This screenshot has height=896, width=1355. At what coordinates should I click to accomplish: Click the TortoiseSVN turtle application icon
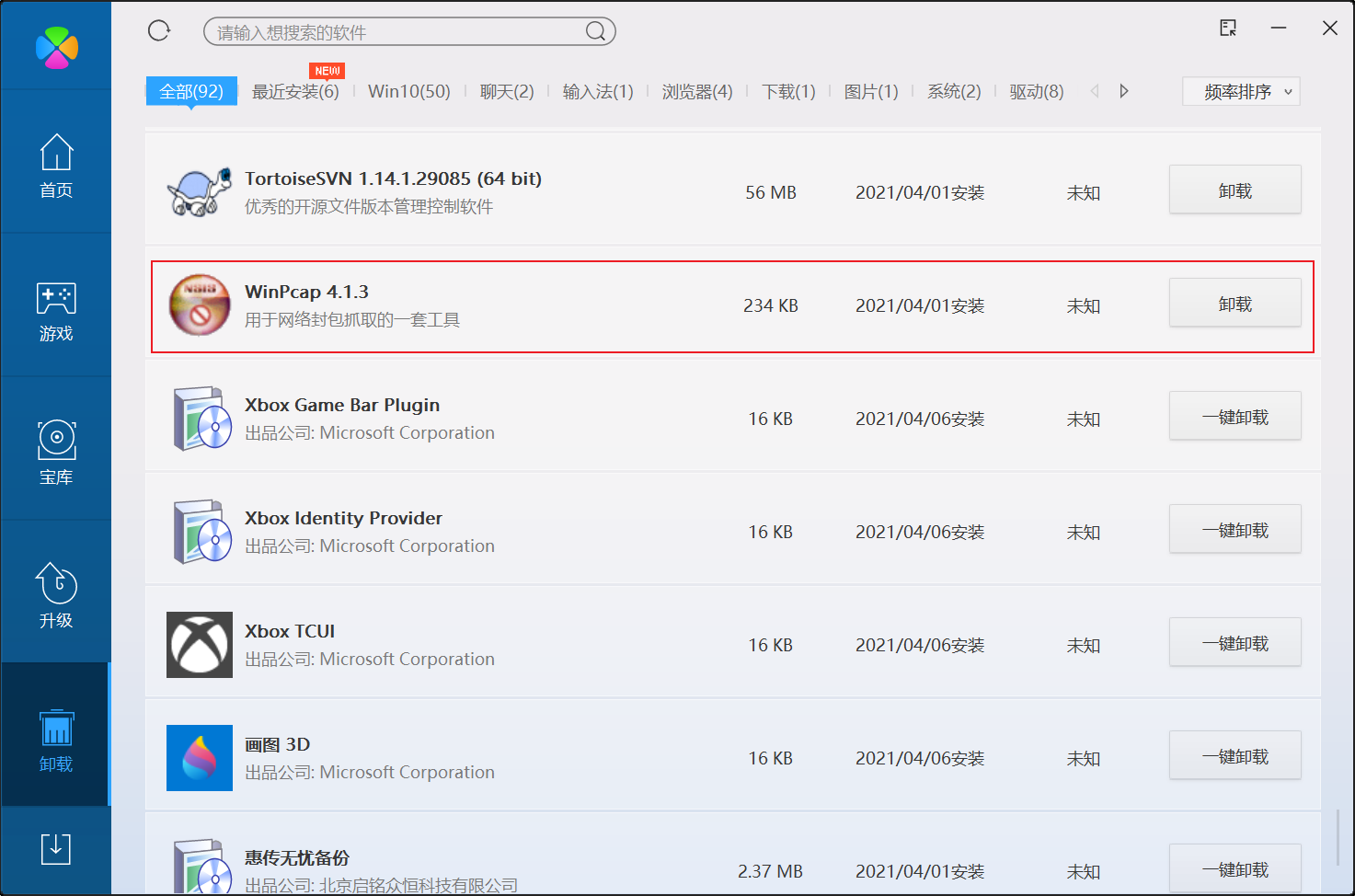tap(199, 191)
